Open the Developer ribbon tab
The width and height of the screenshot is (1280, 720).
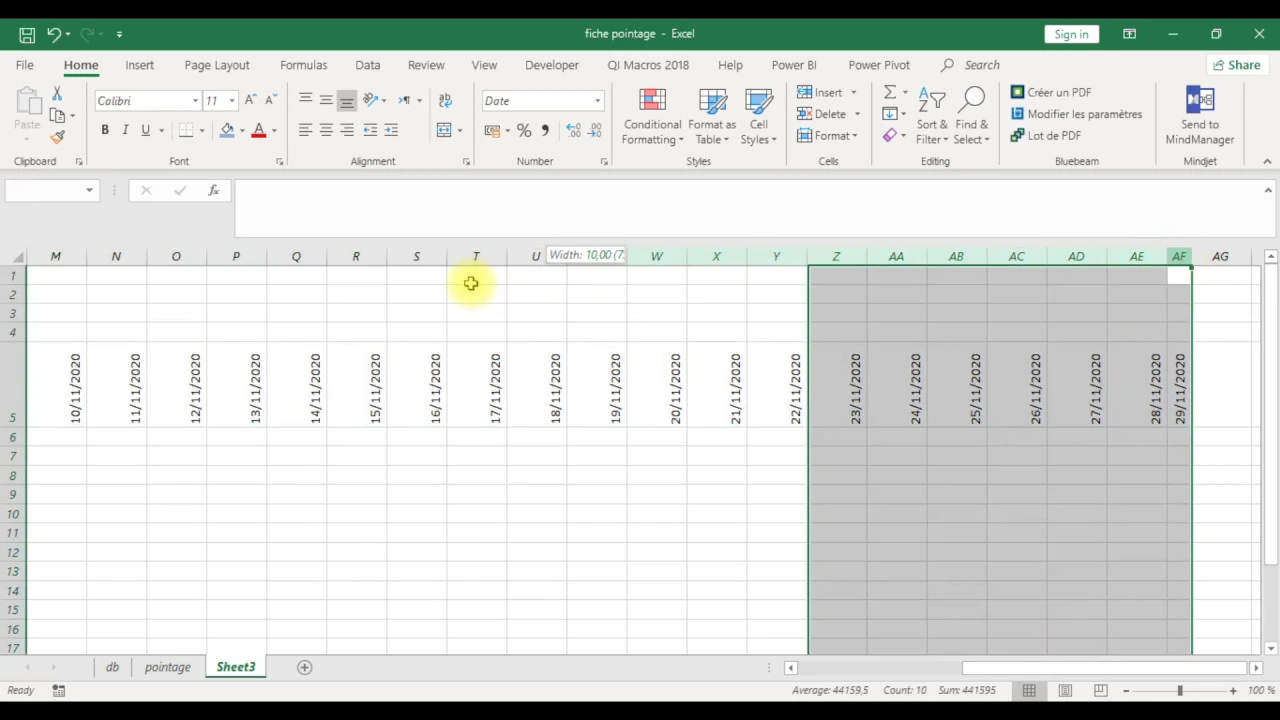552,65
